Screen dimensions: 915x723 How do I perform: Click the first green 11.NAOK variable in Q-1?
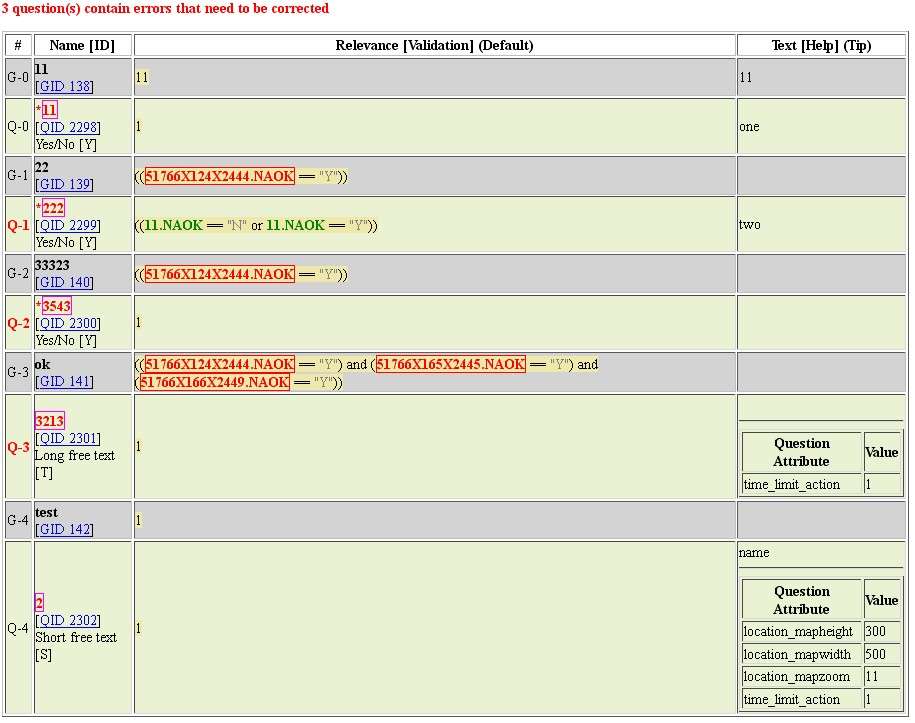[173, 226]
